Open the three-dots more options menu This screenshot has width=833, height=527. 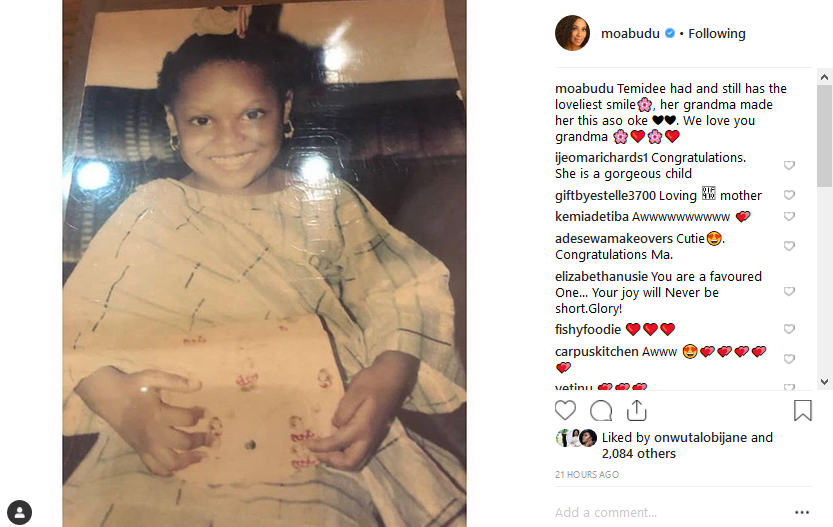[802, 512]
